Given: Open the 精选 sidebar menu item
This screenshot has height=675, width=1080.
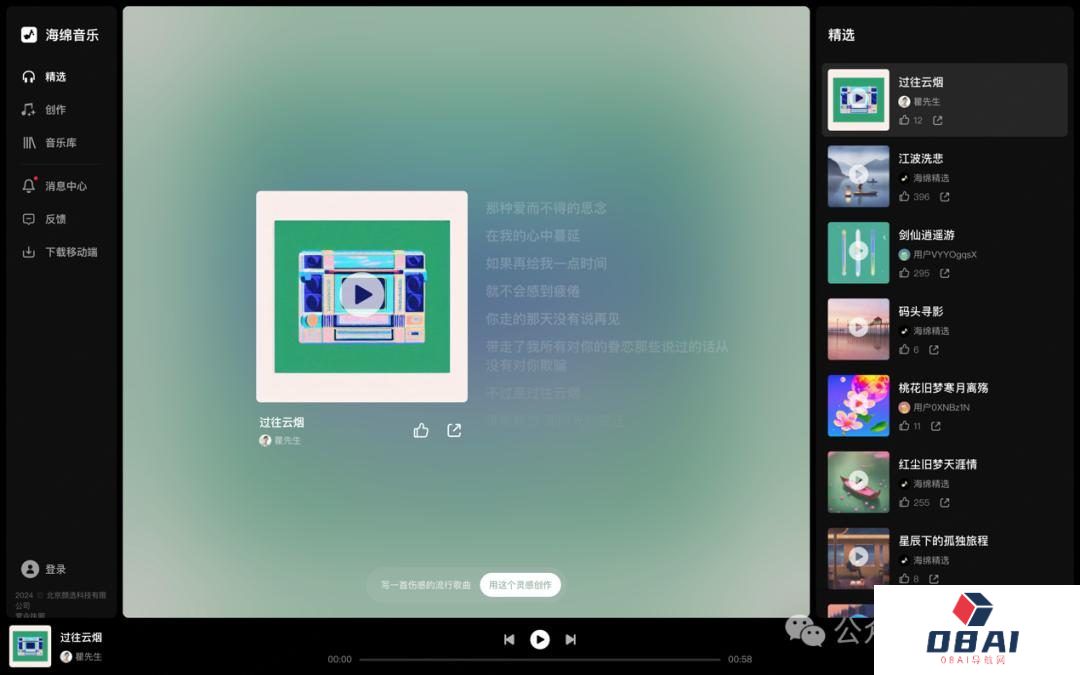Looking at the screenshot, I should pos(55,77).
